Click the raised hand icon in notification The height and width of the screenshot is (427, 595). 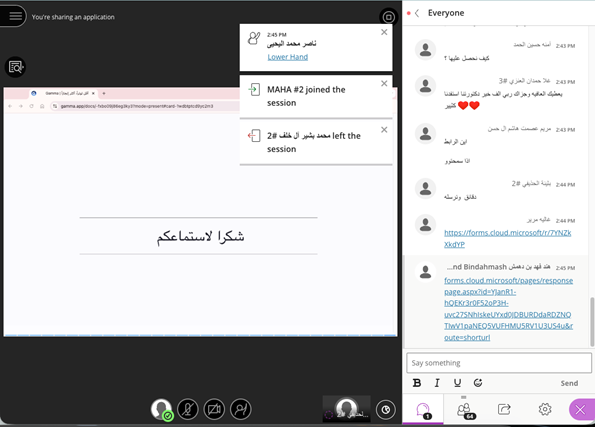coord(254,38)
